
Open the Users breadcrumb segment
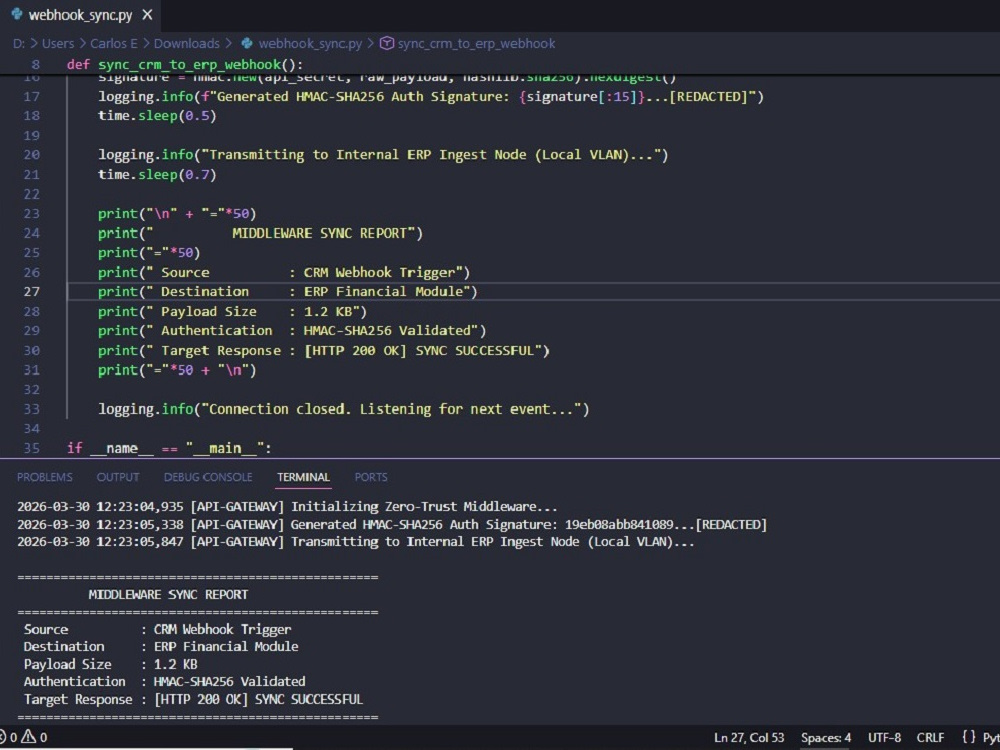pos(57,43)
